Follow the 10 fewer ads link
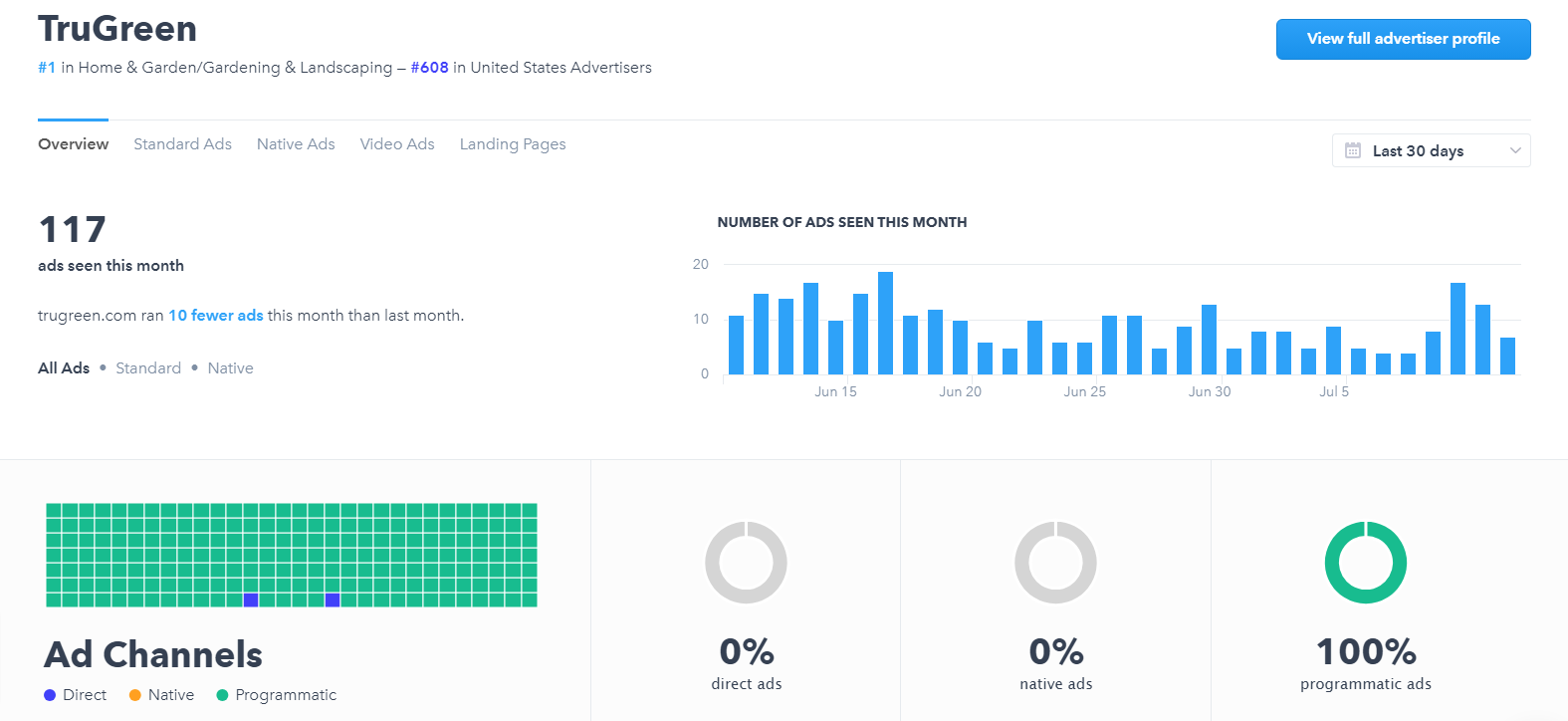This screenshot has width=1568, height=721. 215,316
